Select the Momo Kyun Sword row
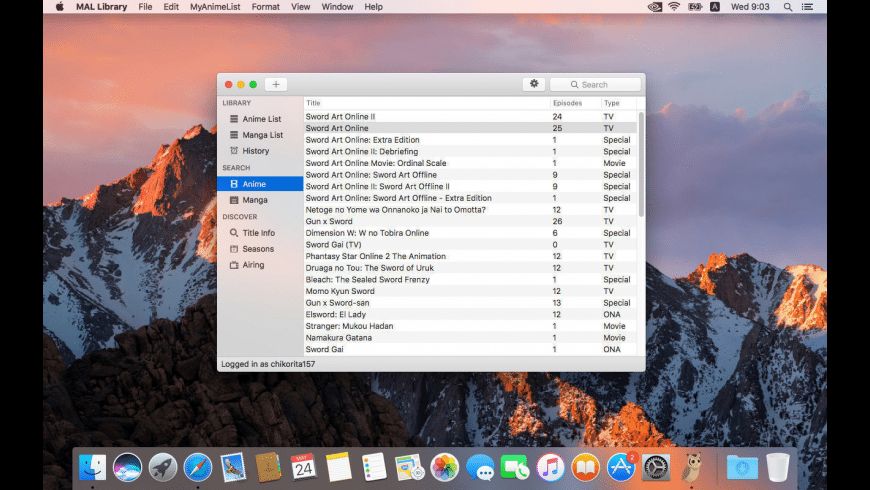The image size is (870, 490). (471, 291)
